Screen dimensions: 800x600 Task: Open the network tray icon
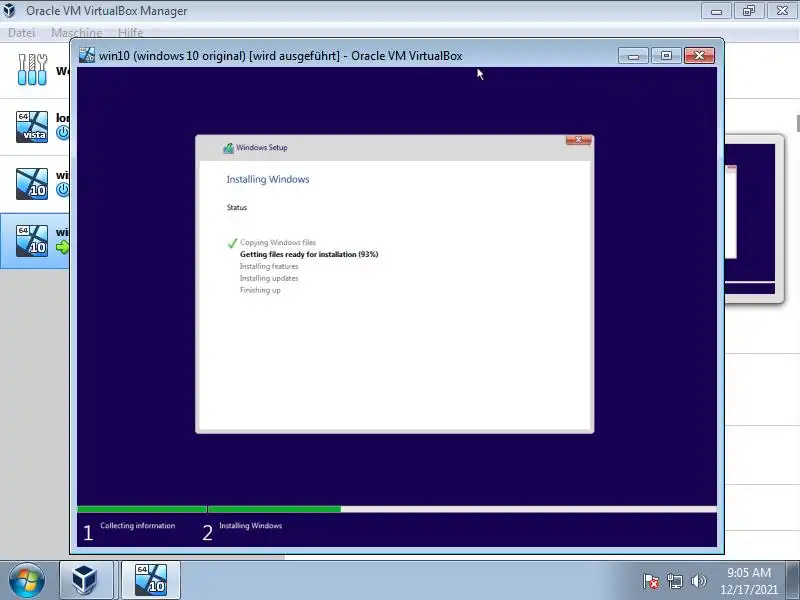tap(675, 581)
